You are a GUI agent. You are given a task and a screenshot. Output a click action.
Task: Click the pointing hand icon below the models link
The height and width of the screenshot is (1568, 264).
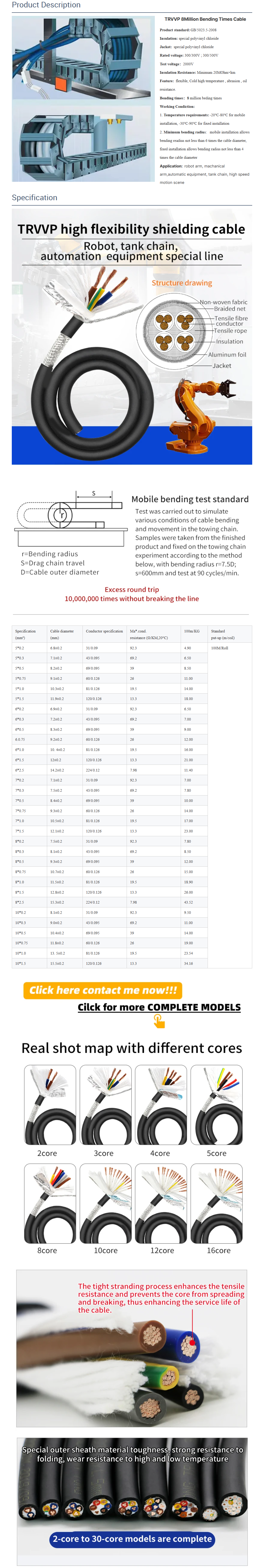pos(159,1021)
